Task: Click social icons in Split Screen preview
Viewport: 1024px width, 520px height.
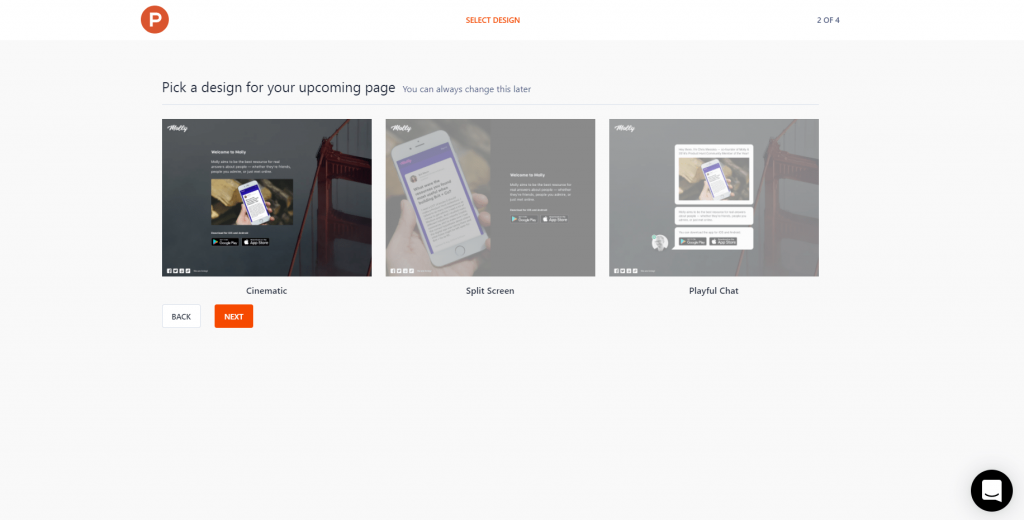Action: [x=402, y=270]
